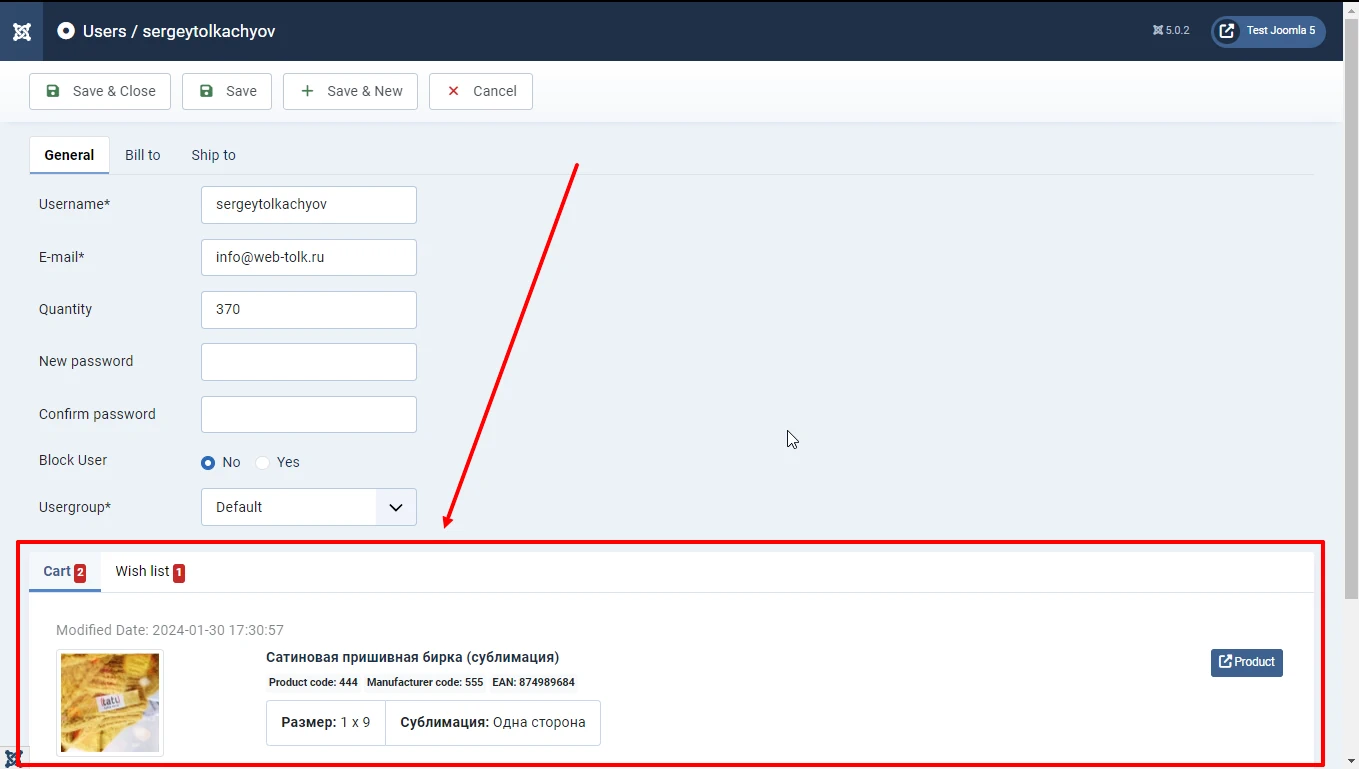1359x769 pixels.
Task: Click the Save button
Action: pos(227,91)
